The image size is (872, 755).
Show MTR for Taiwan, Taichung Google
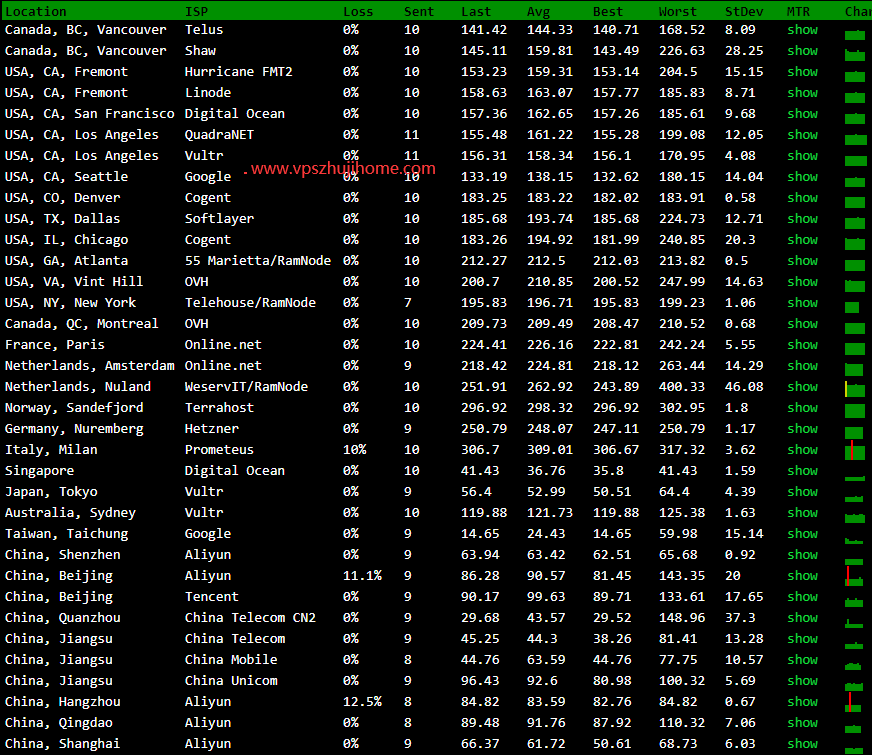(x=802, y=534)
